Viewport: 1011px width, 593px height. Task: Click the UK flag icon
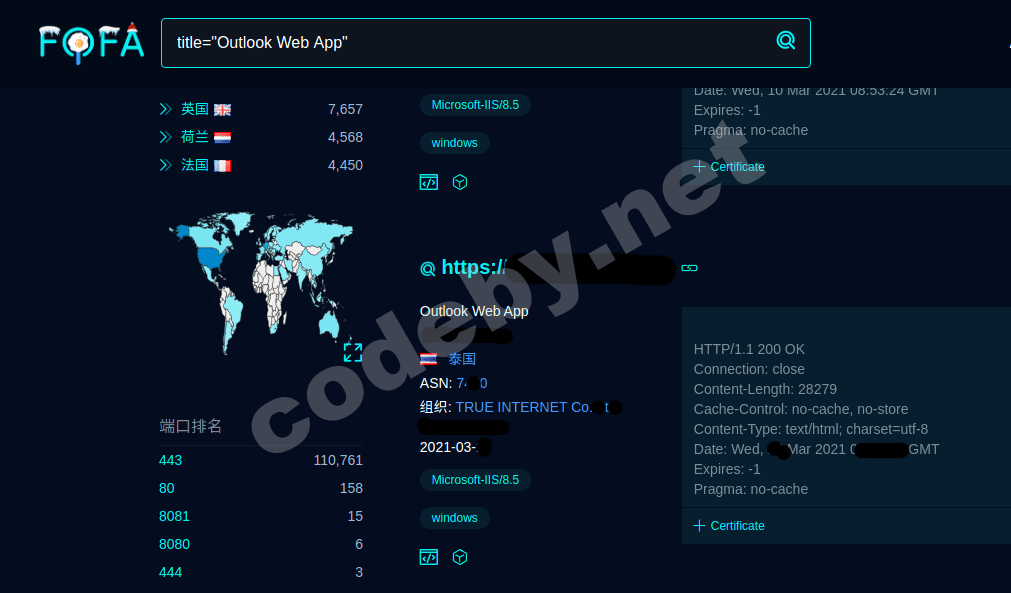[222, 110]
